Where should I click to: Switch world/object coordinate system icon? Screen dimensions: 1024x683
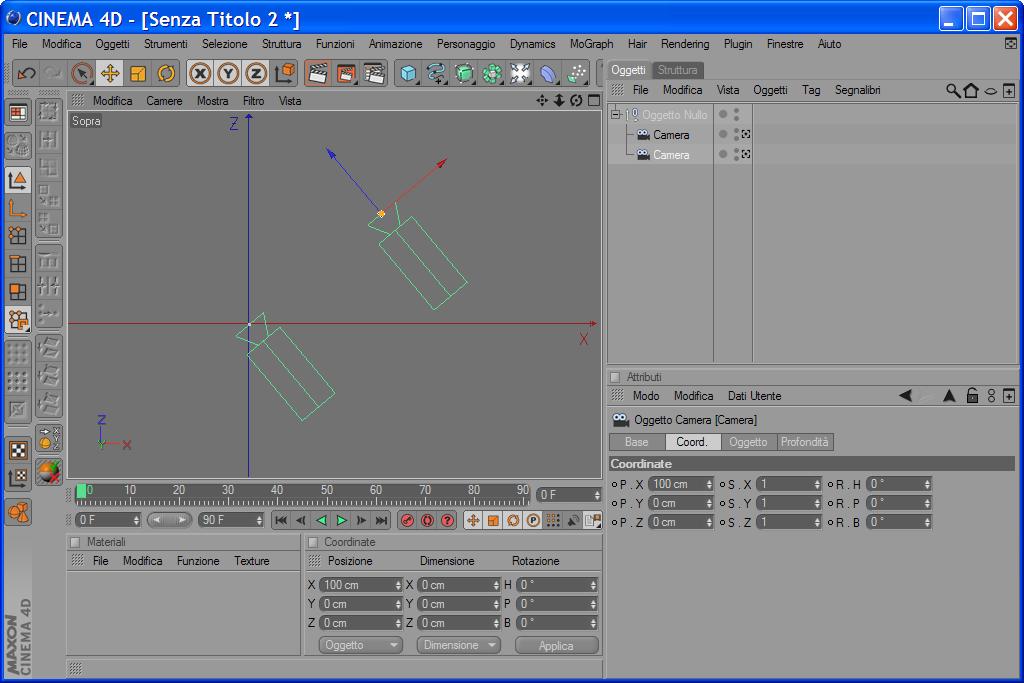click(x=285, y=73)
